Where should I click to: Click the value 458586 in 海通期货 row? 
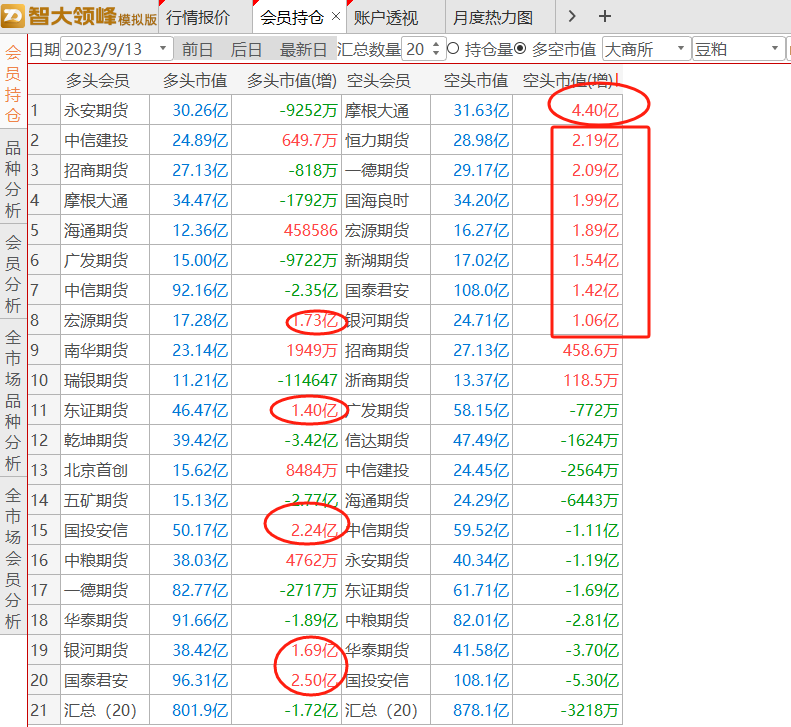click(x=310, y=231)
